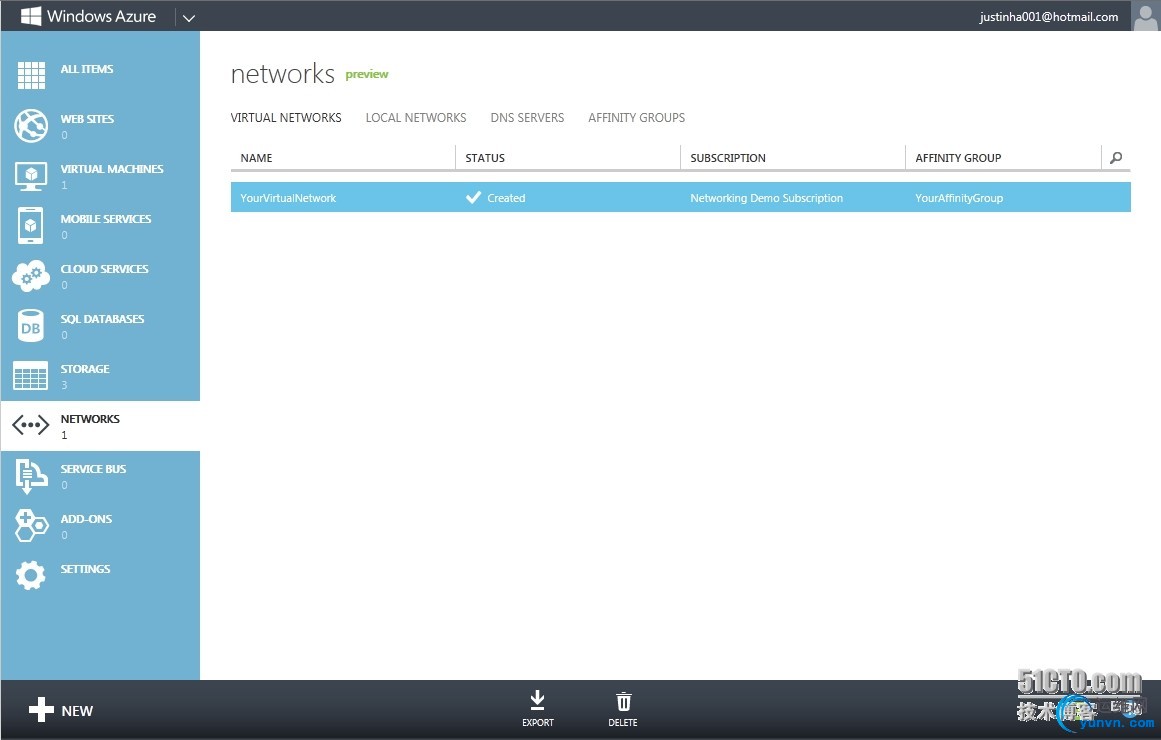Viewport: 1161px width, 740px height.
Task: Click the Created status checkmark
Action: point(473,198)
